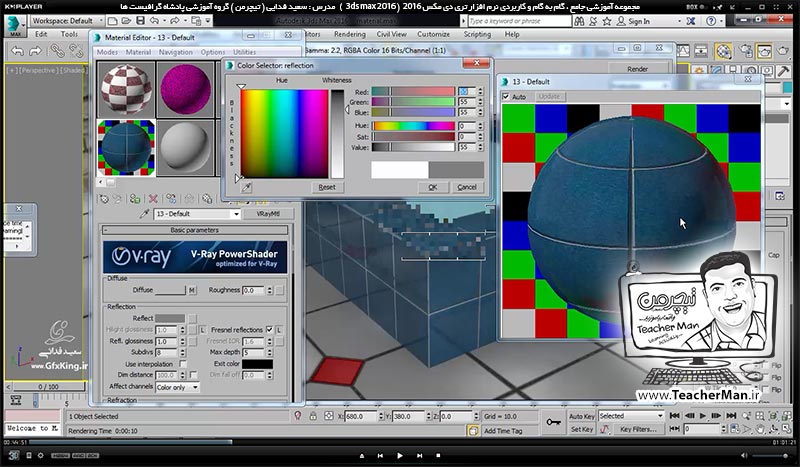
Task: Toggle Auto Key animation mode
Action: (x=581, y=416)
